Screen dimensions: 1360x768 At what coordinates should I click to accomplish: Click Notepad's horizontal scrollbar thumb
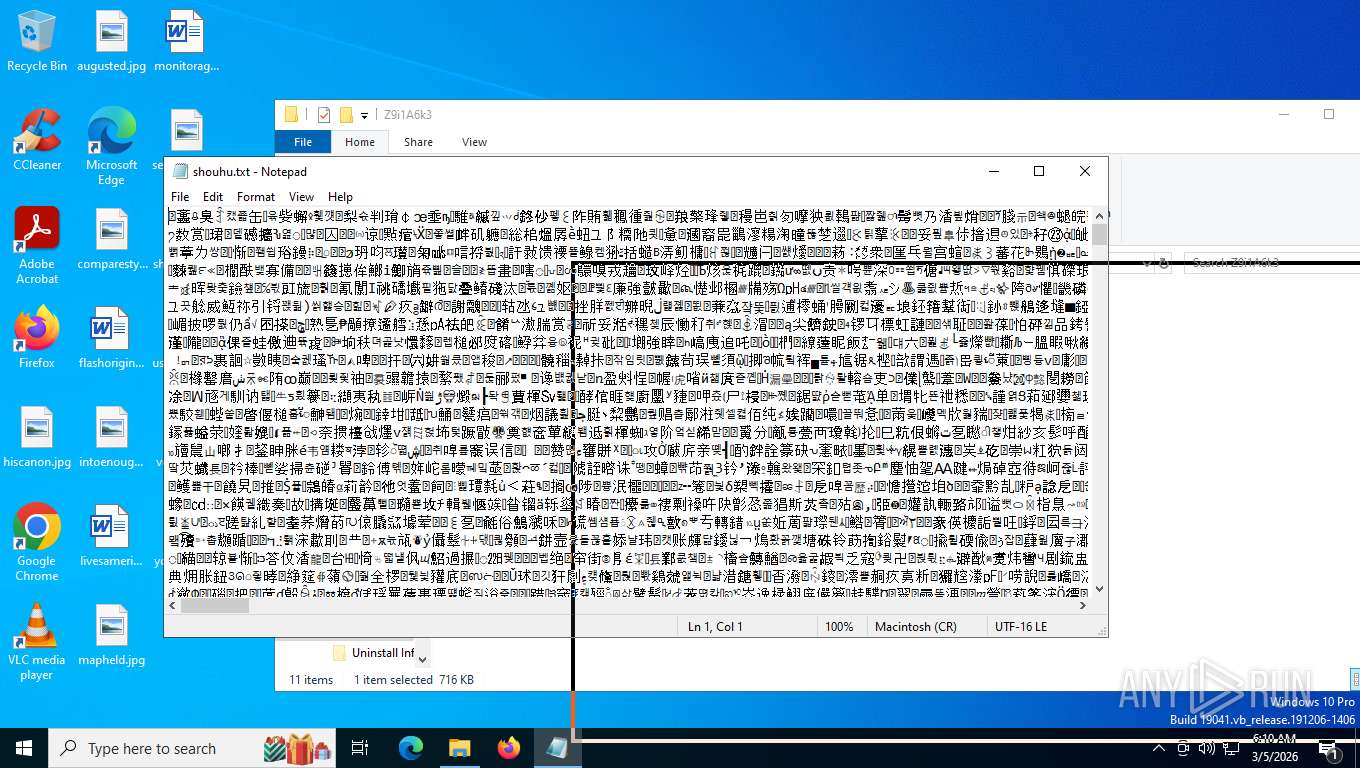(x=214, y=605)
